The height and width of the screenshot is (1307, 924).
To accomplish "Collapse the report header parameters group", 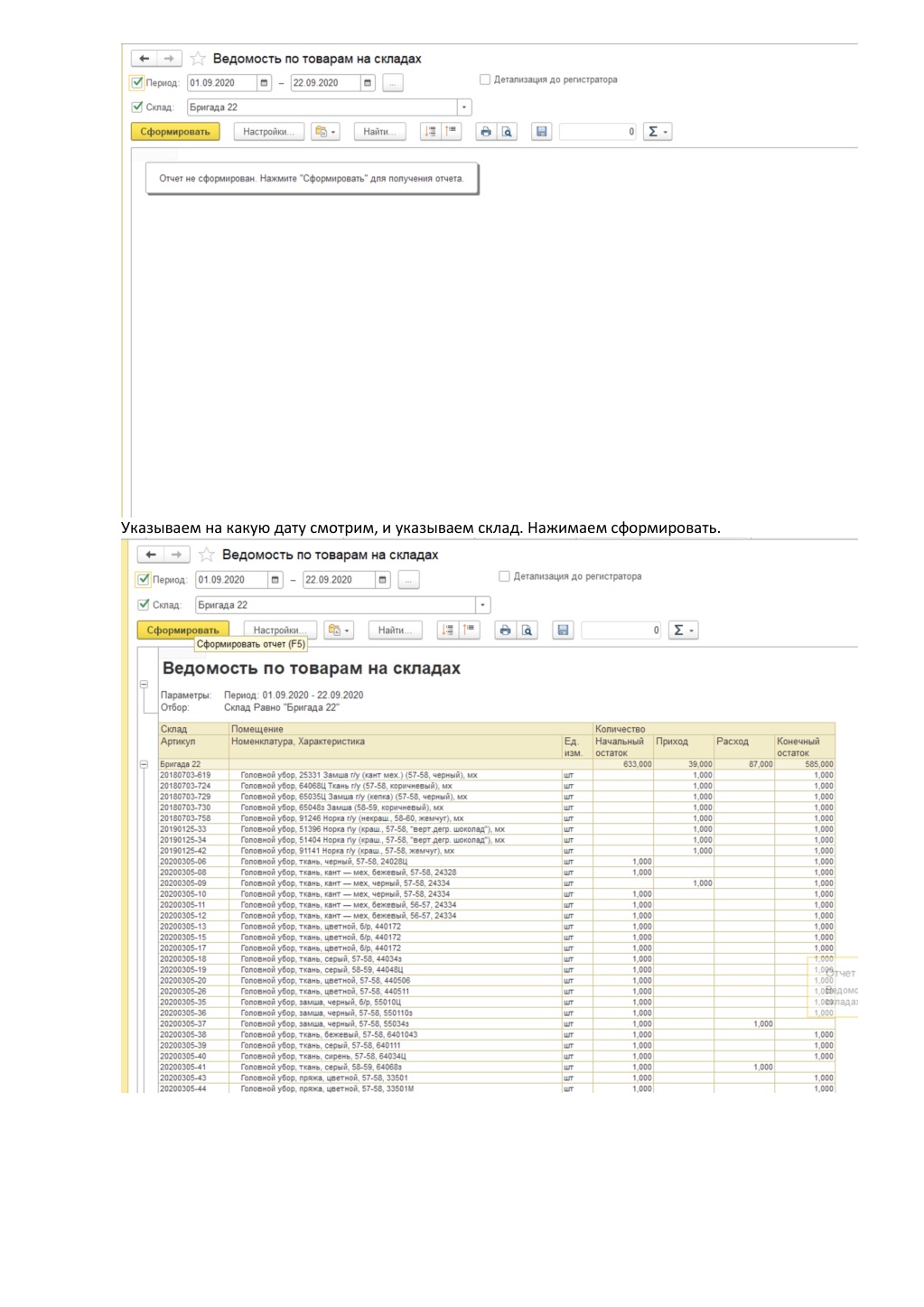I will tap(144, 685).
